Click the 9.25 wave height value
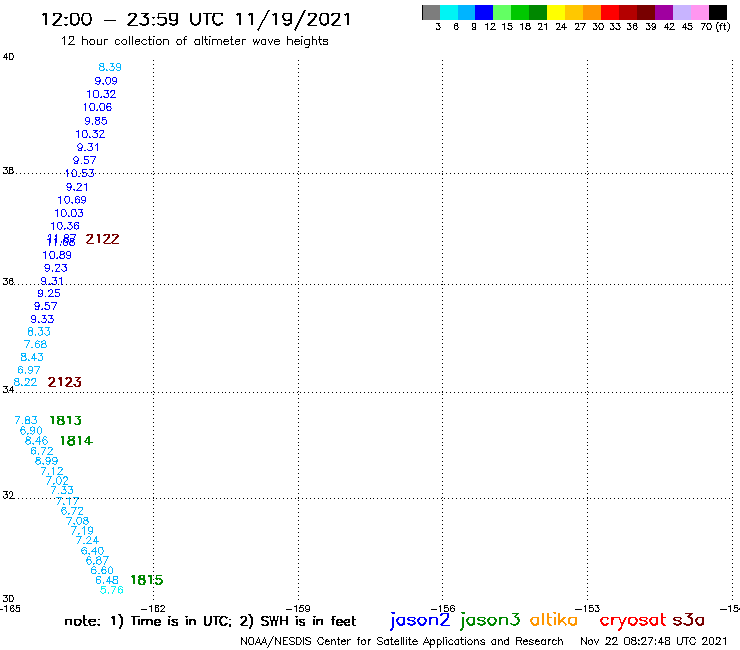The image size is (740, 650). coord(49,294)
